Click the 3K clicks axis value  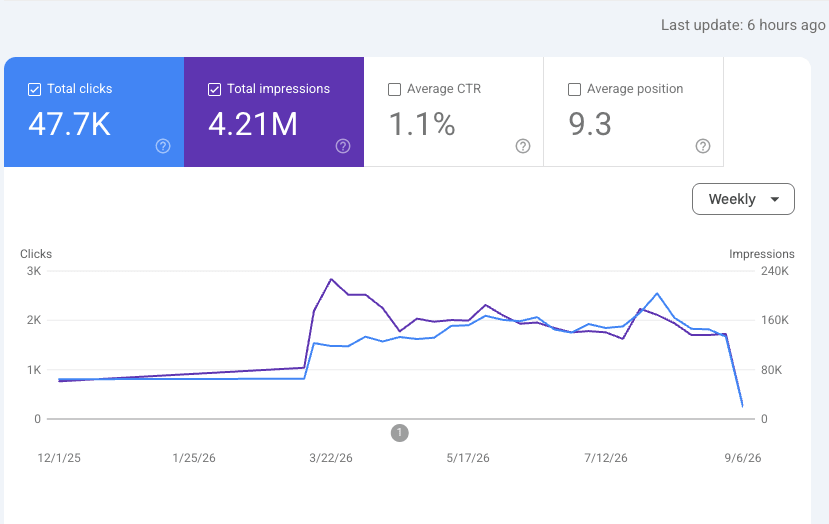click(34, 271)
